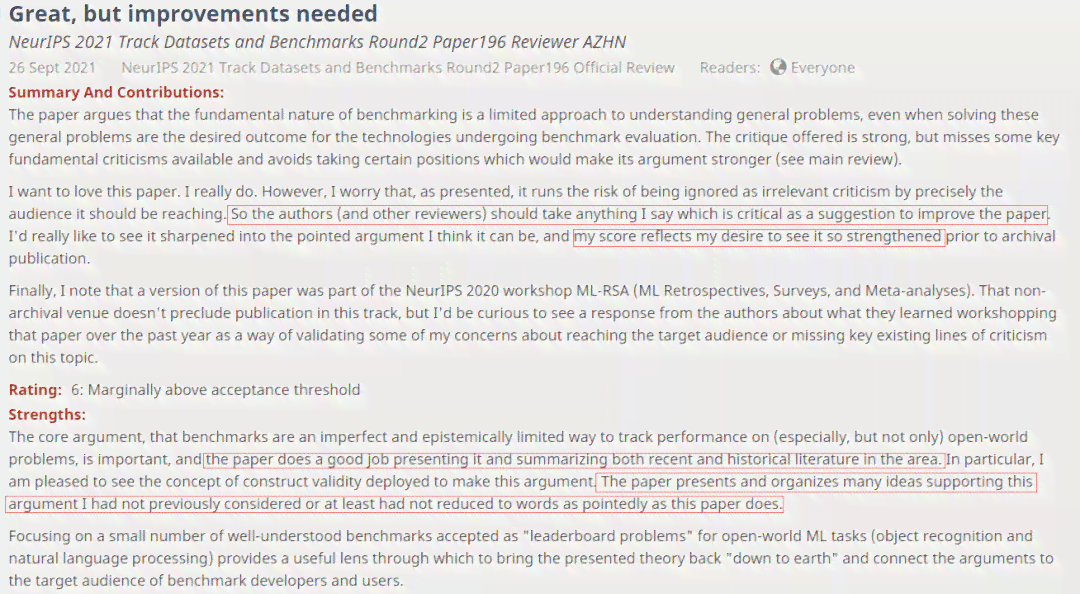This screenshot has width=1080, height=594.
Task: Click highlighted phrase "my score reflects my desire"
Action: [759, 236]
